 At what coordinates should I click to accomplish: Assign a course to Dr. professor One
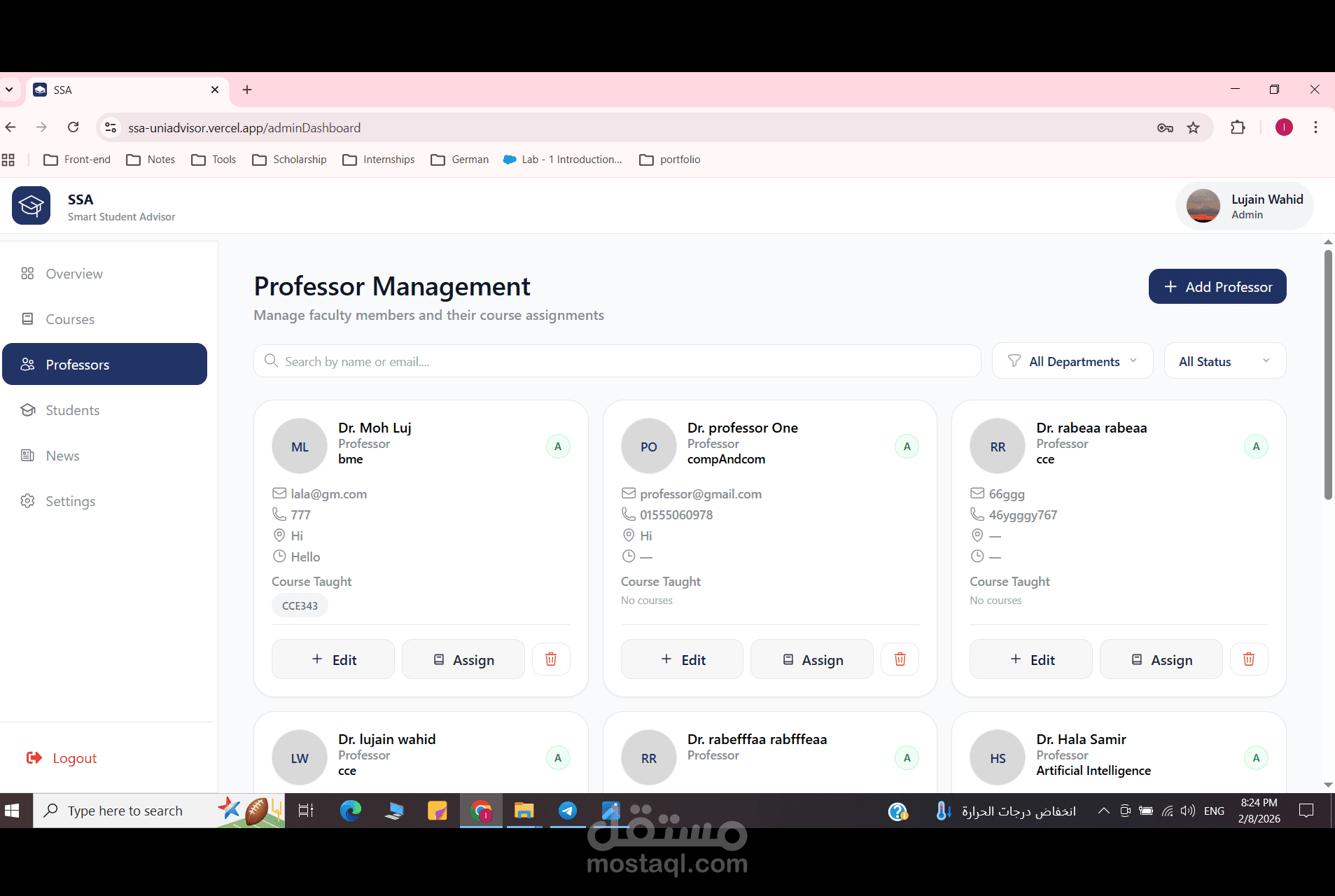pos(812,659)
